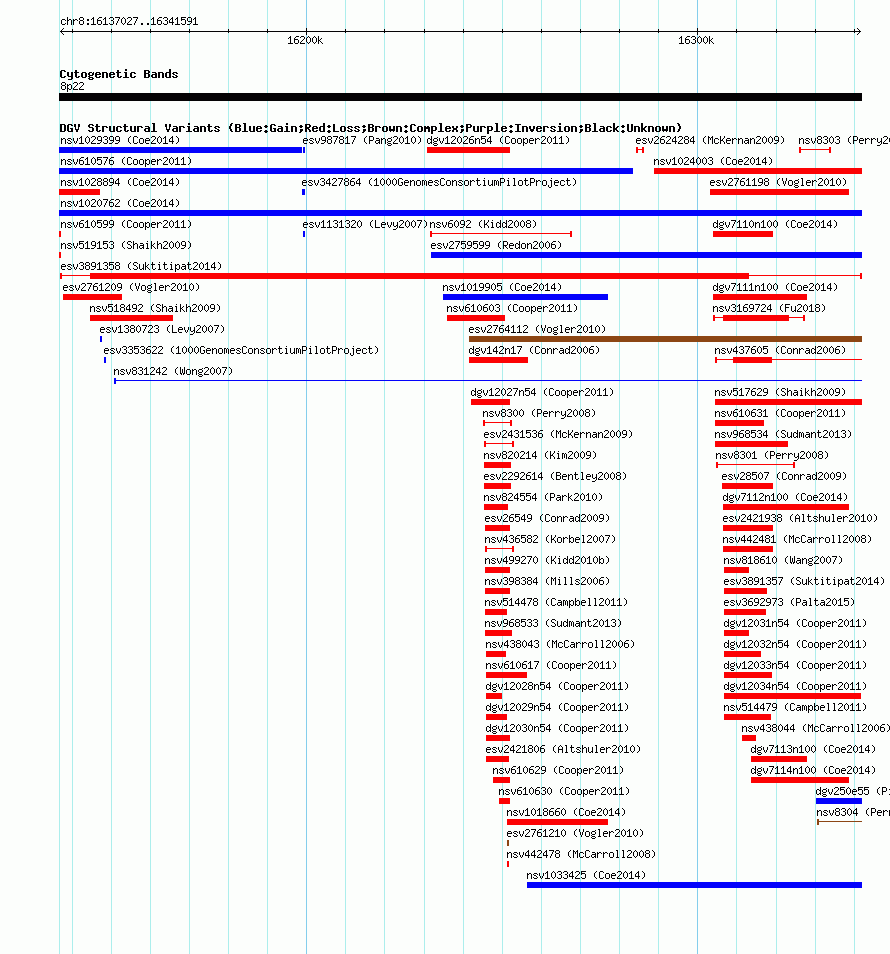This screenshot has height=954, width=890.
Task: Click esv3891357 (Suktitipat2014) label
Action: pos(804,581)
